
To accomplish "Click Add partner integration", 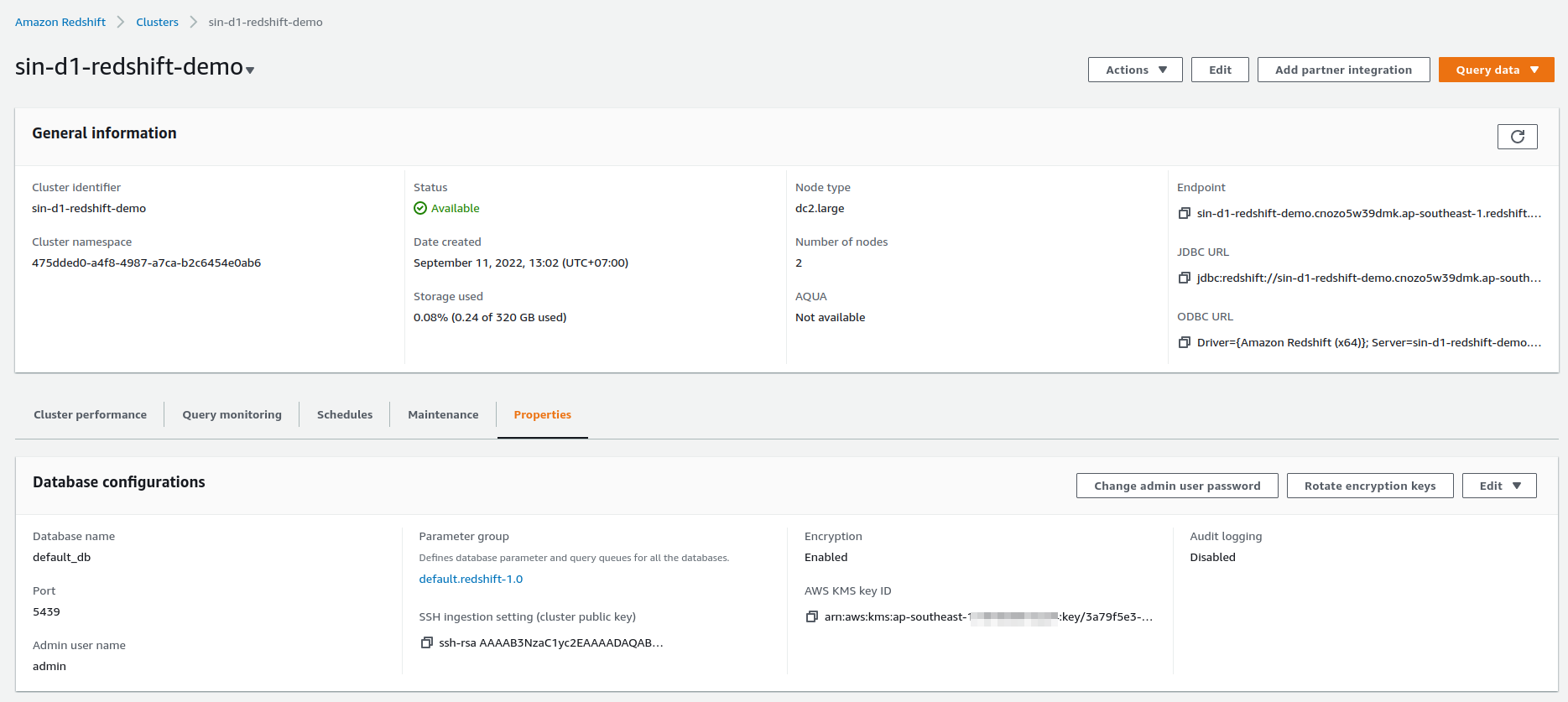I will (x=1343, y=70).
